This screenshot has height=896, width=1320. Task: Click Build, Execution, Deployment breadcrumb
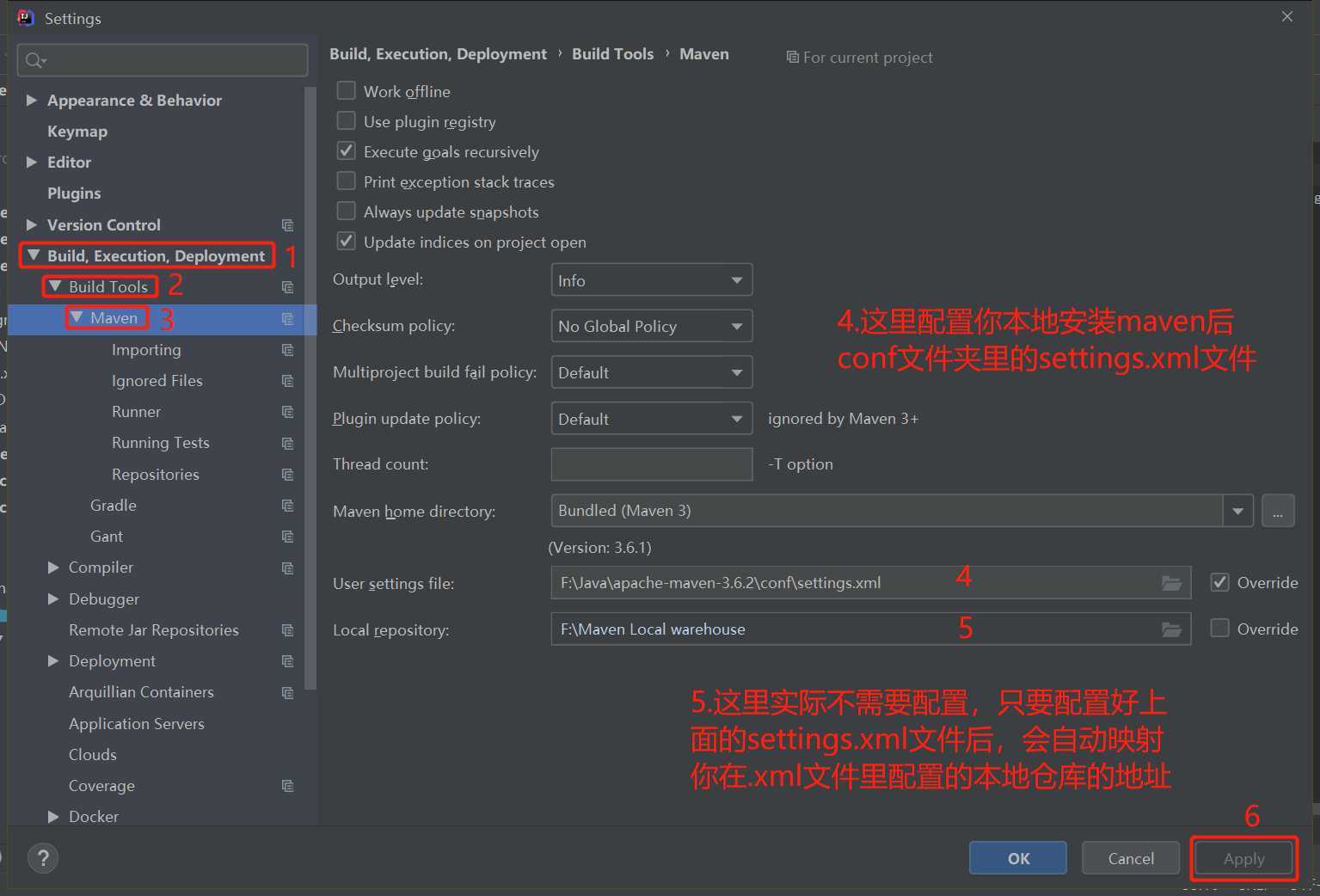(438, 54)
